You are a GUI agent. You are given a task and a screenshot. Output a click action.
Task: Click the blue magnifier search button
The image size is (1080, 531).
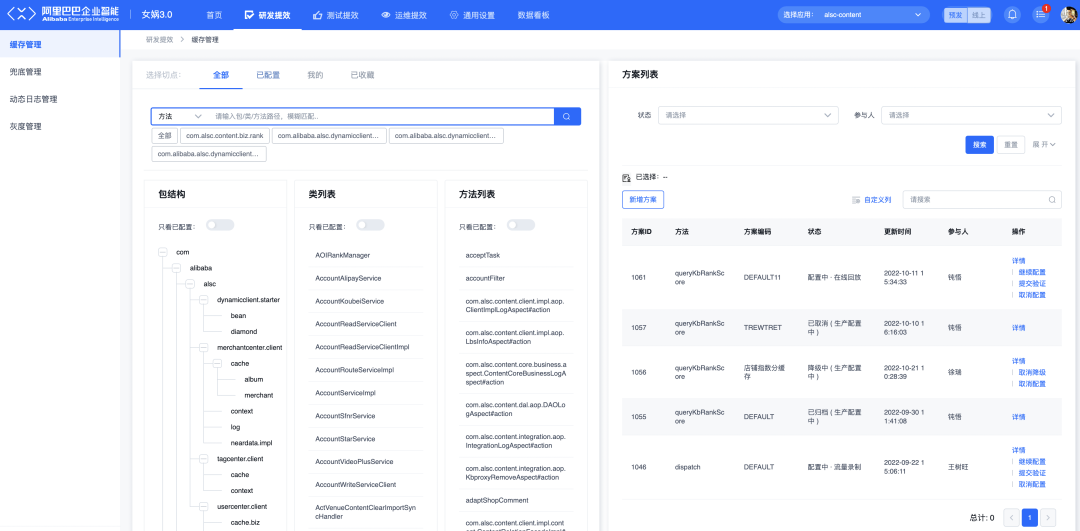(567, 116)
